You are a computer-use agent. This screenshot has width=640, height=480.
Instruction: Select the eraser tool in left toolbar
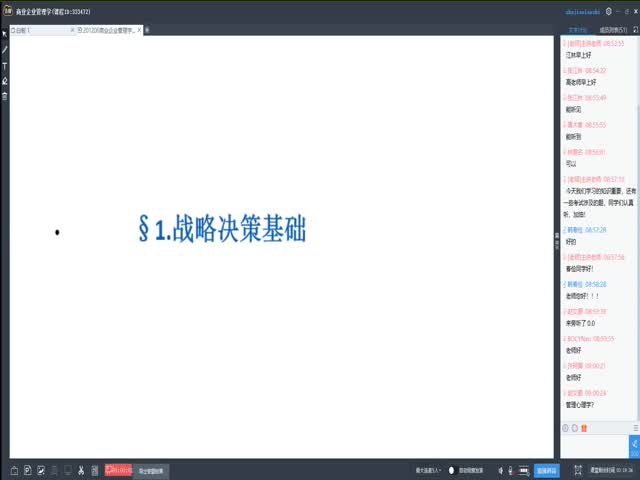tap(4, 81)
